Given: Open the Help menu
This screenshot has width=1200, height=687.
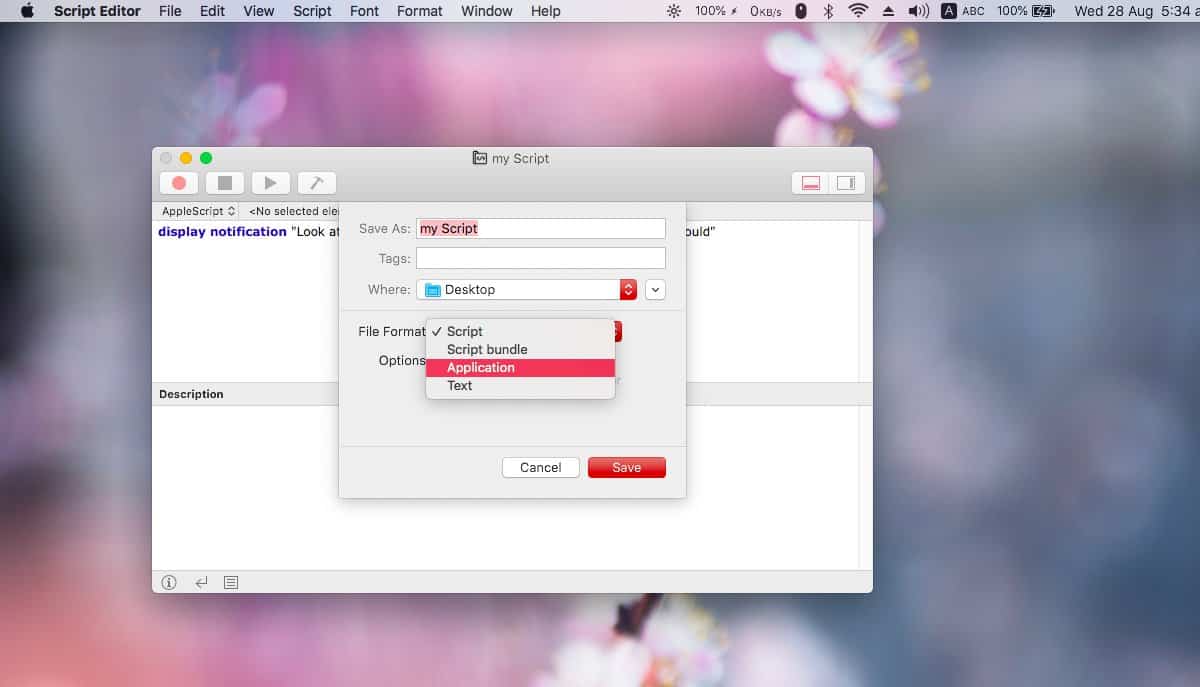Looking at the screenshot, I should tap(546, 11).
